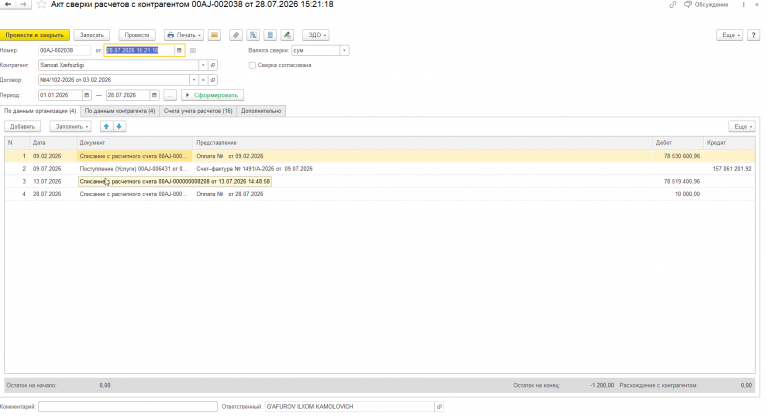This screenshot has height=416, width=768.
Task: Click the Кредит column header
Action: tap(729, 143)
